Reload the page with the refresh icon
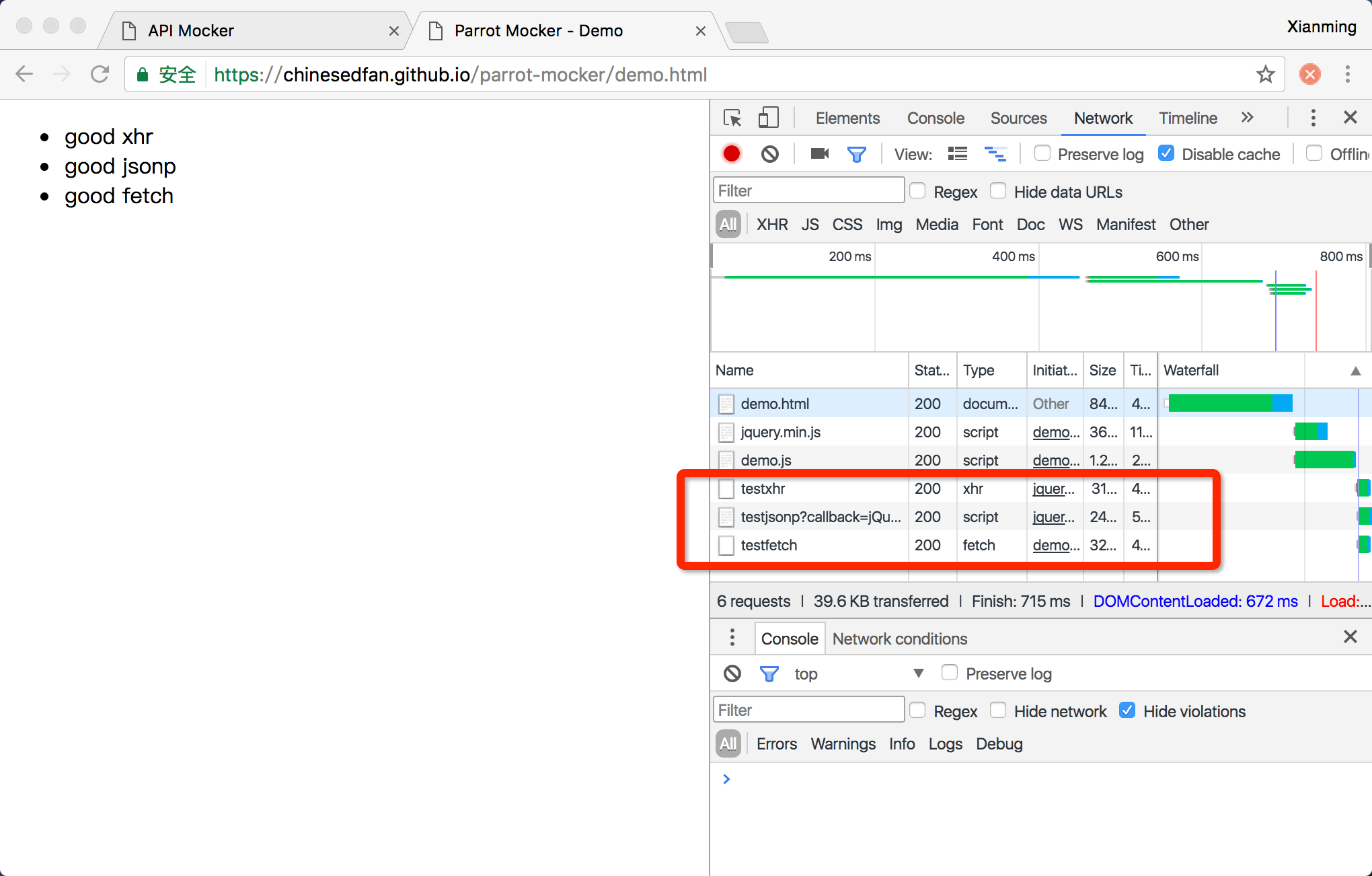 [x=100, y=74]
